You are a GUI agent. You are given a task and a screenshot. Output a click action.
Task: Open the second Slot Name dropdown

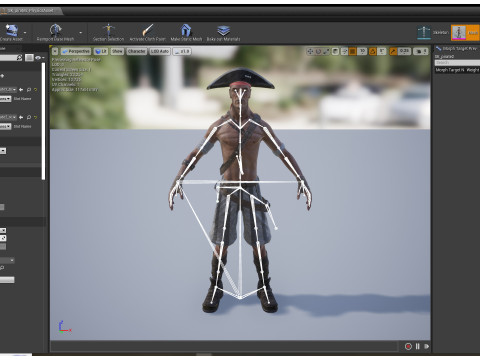(x=6, y=126)
